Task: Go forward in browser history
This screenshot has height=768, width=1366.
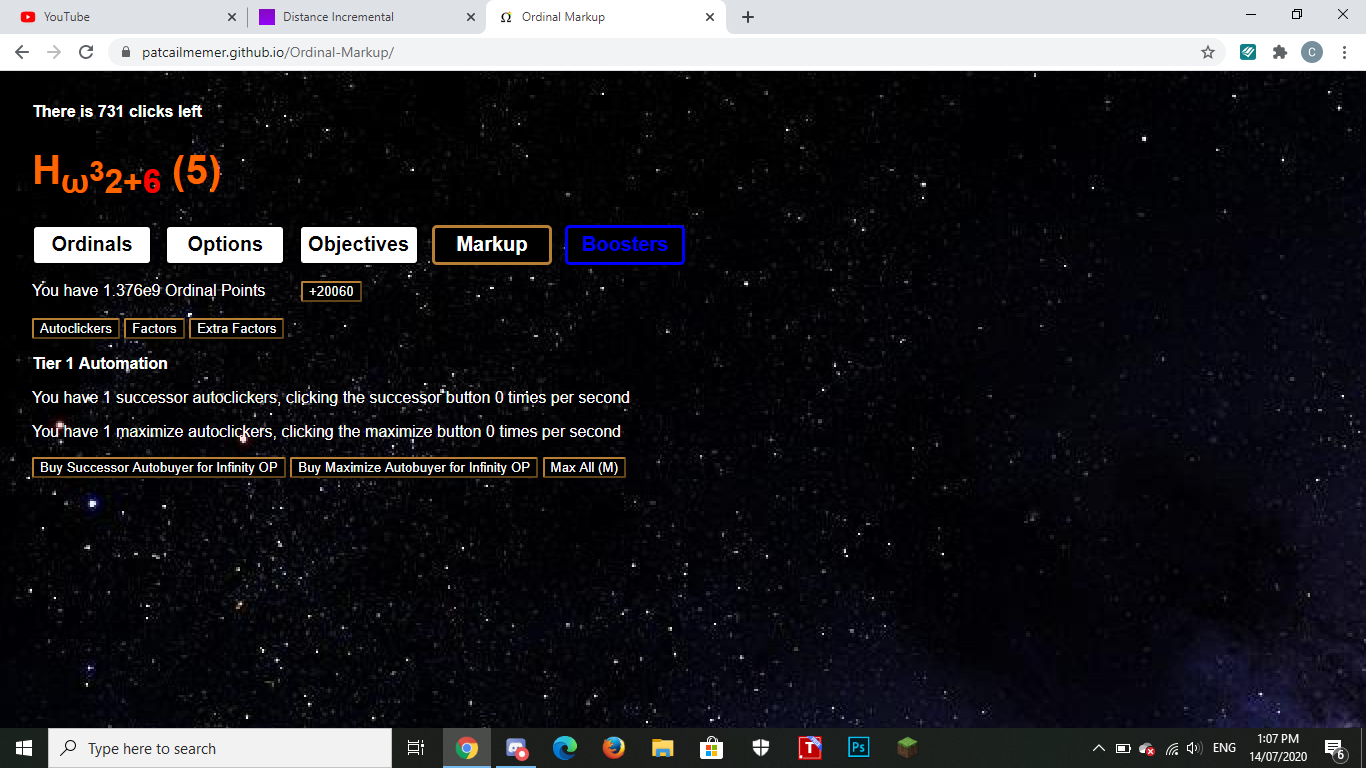Action: tap(54, 52)
